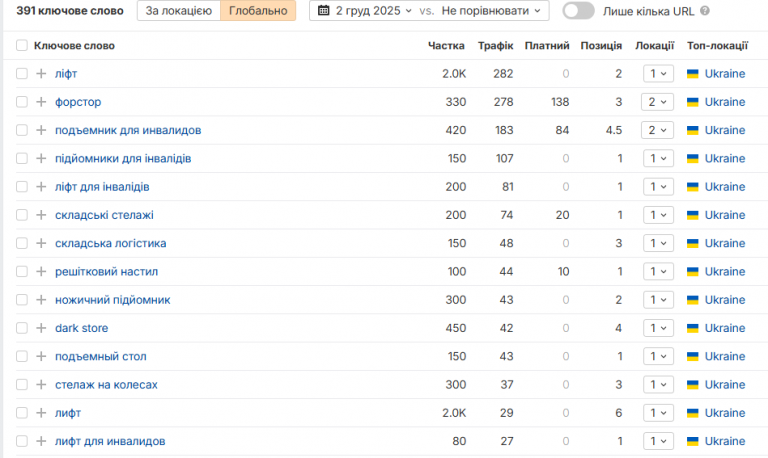Click Ukraine flag icon in ліфт row
Image resolution: width=768 pixels, height=458 pixels.
pyautogui.click(x=693, y=74)
